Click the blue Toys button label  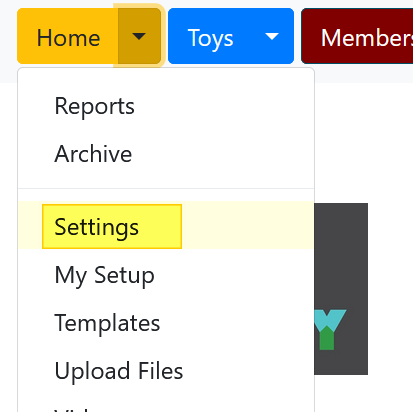(x=210, y=36)
